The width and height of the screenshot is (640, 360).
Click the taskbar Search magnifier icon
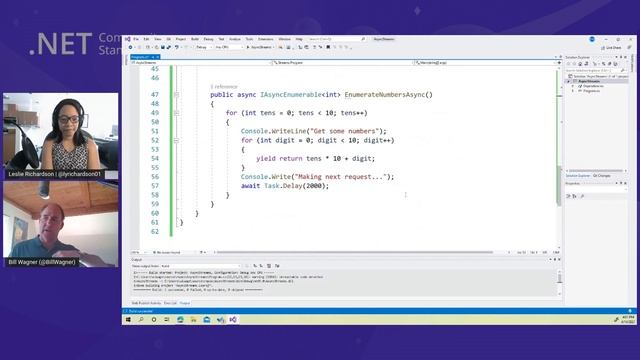pos(141,320)
